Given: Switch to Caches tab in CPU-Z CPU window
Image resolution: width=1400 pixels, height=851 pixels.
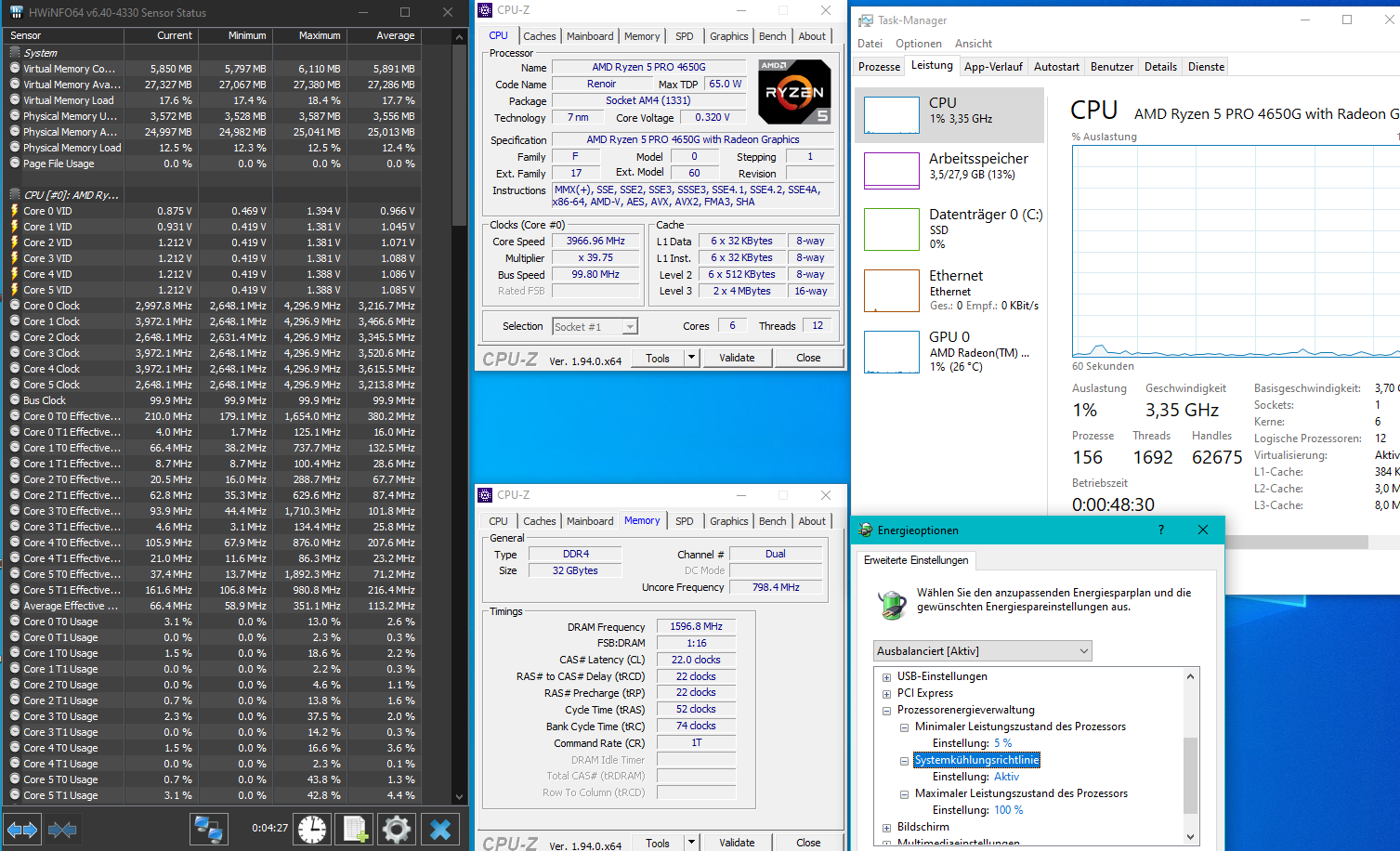Looking at the screenshot, I should 540,36.
